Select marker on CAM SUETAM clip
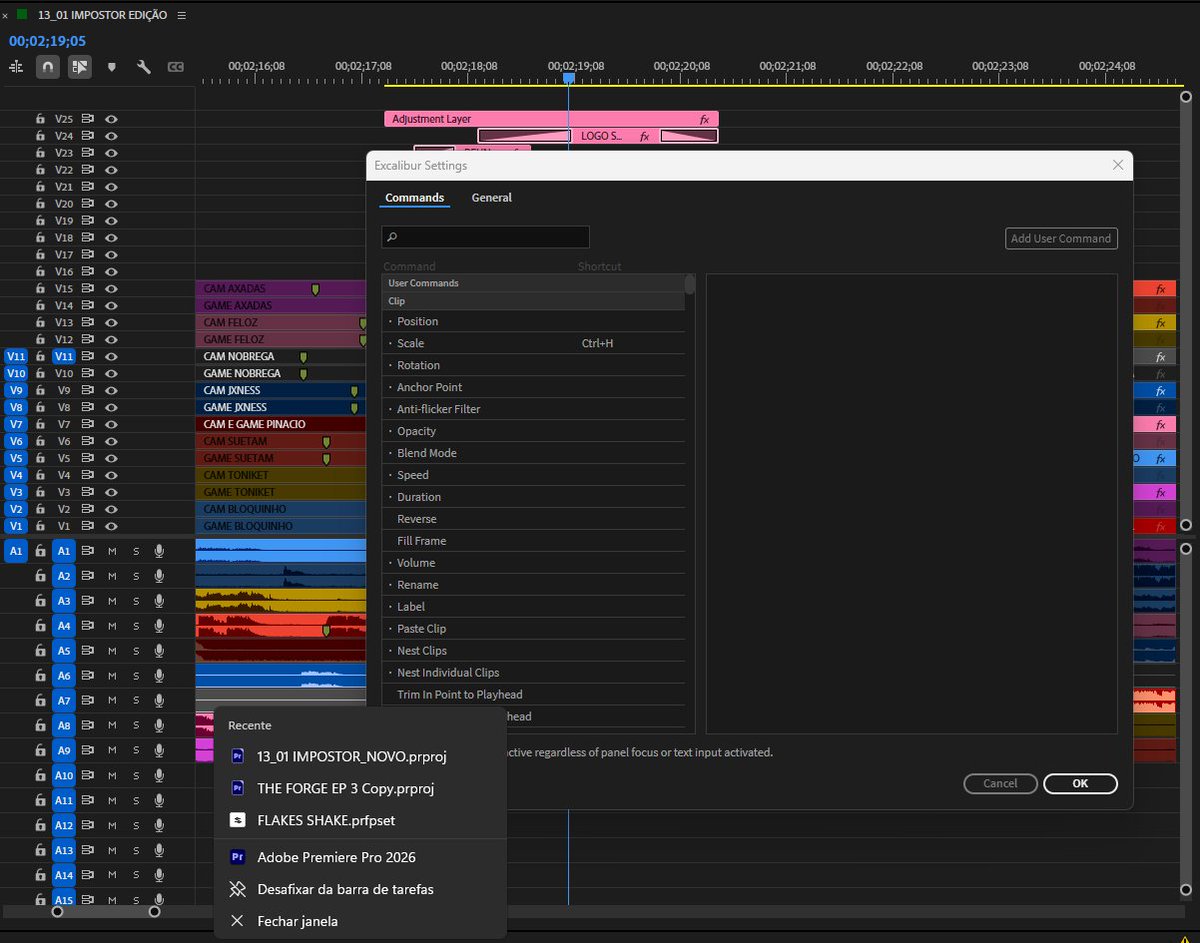Screen dimensions: 1200x943 pos(326,442)
